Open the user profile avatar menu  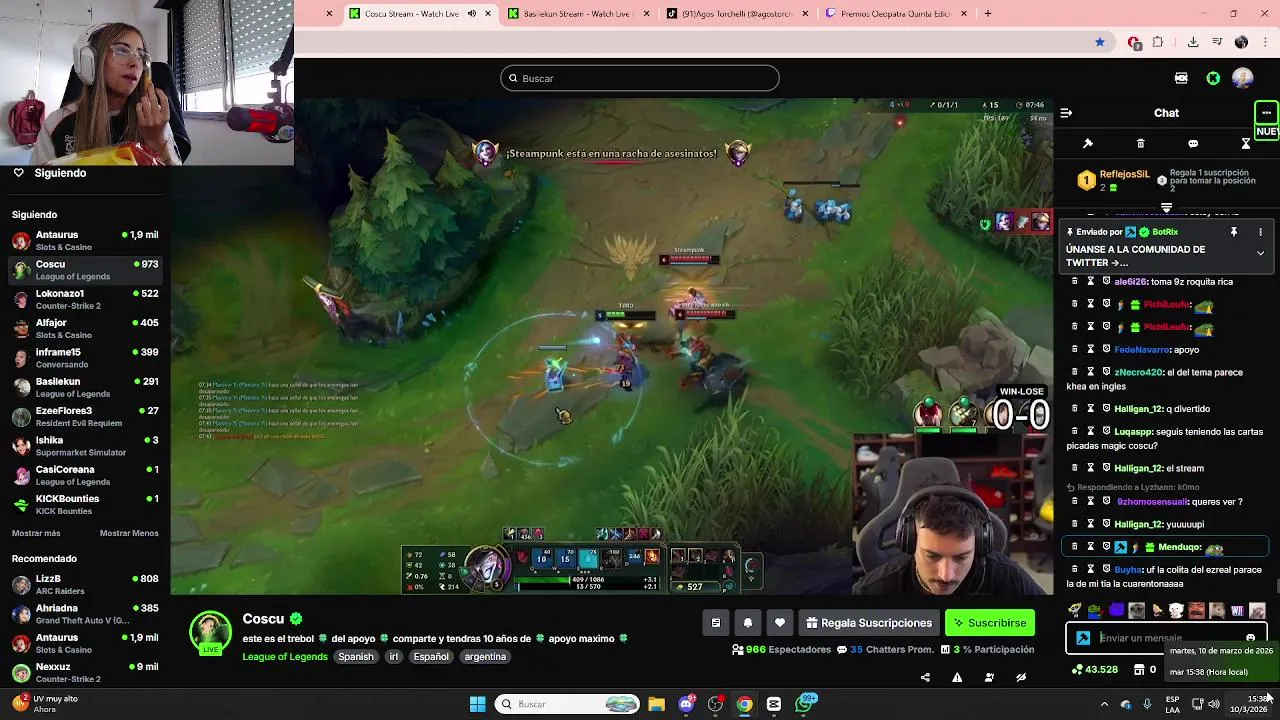pyautogui.click(x=1243, y=78)
